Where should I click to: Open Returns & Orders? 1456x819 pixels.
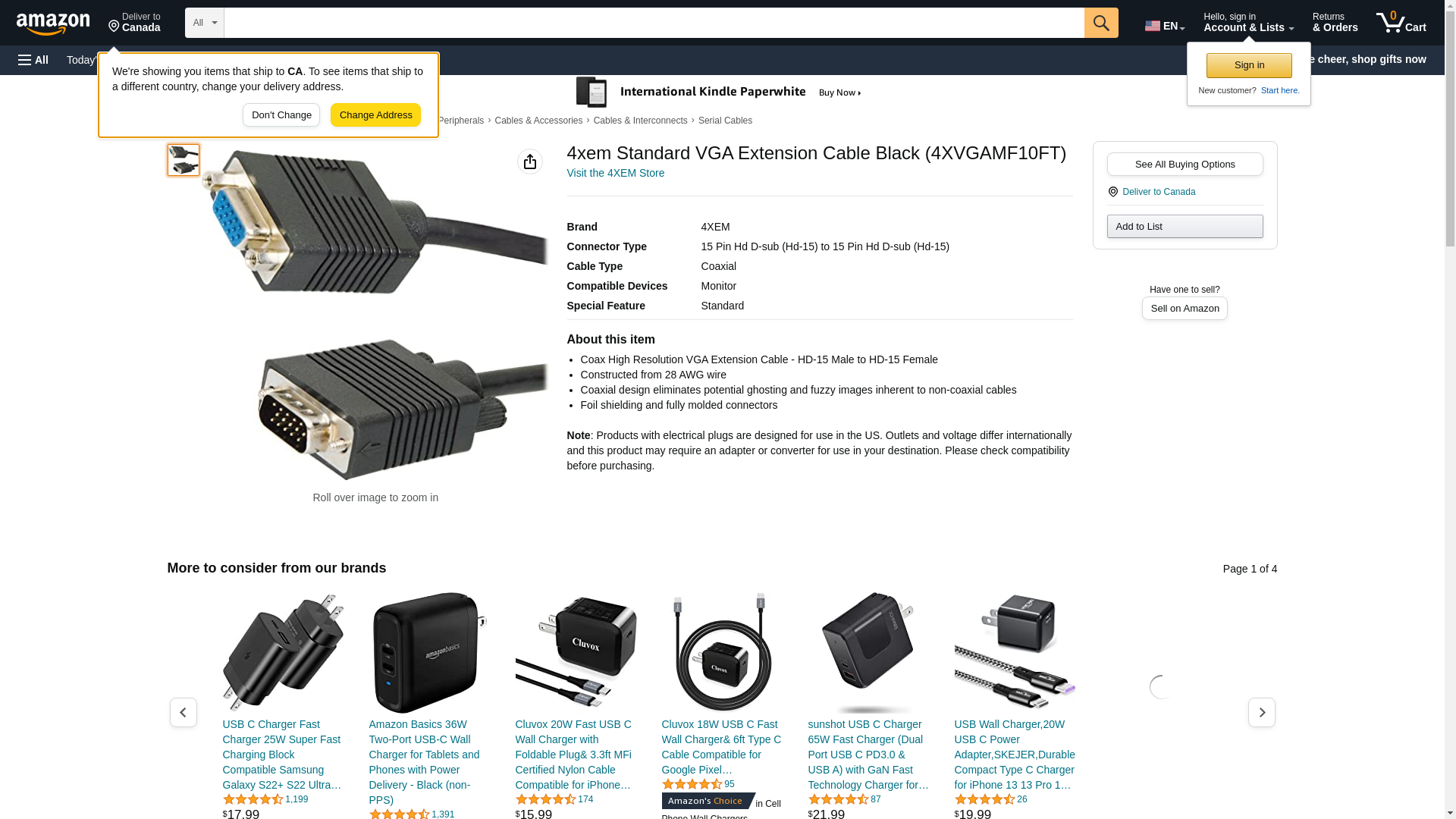pyautogui.click(x=1335, y=23)
